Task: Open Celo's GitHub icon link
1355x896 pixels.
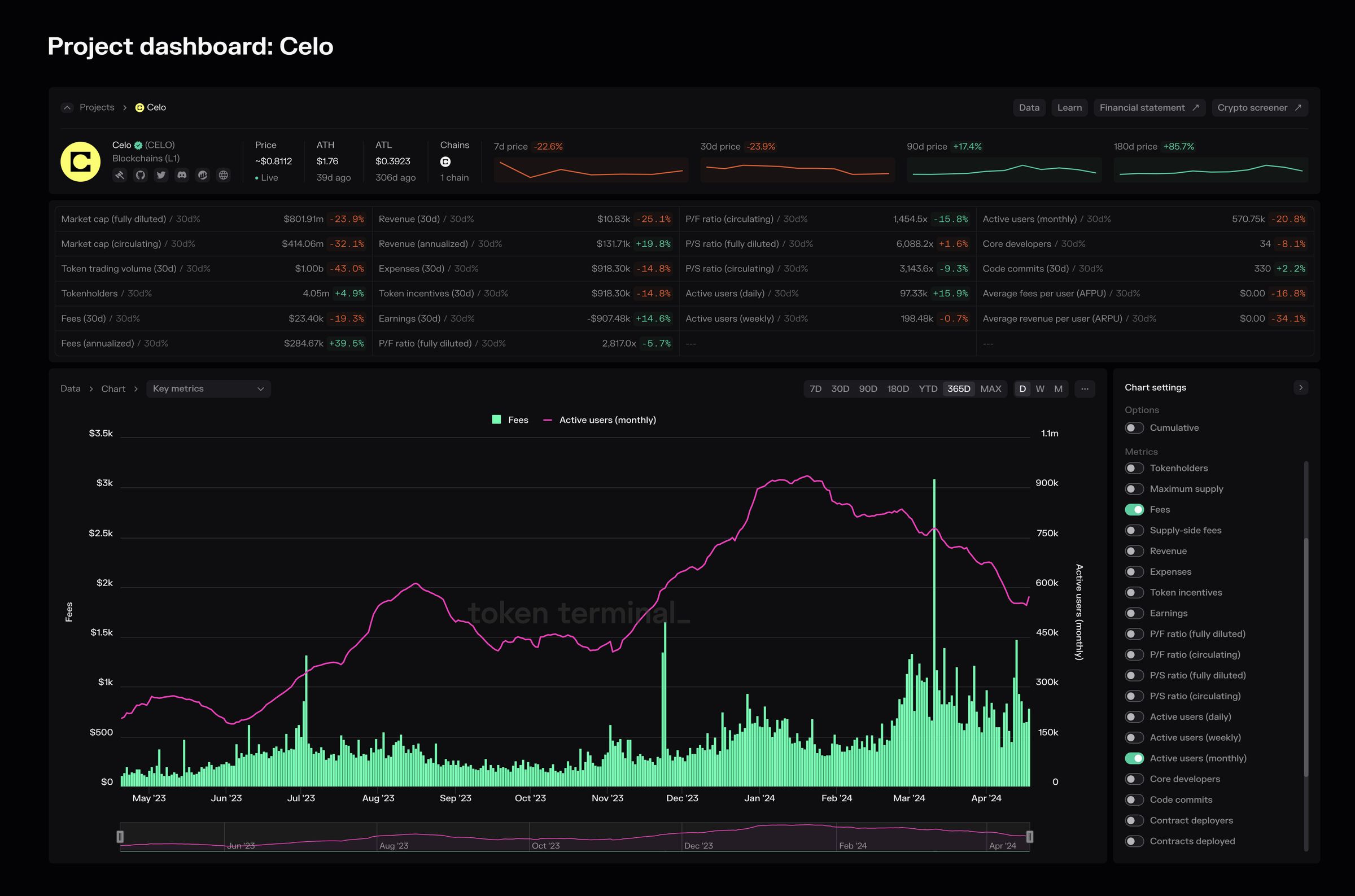Action: [141, 175]
